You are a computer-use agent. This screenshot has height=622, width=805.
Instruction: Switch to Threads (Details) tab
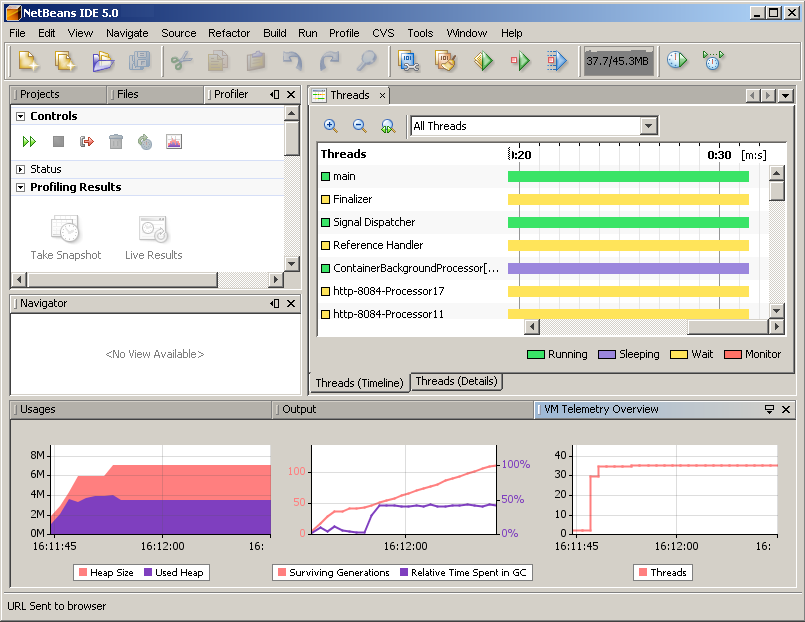[x=456, y=381]
